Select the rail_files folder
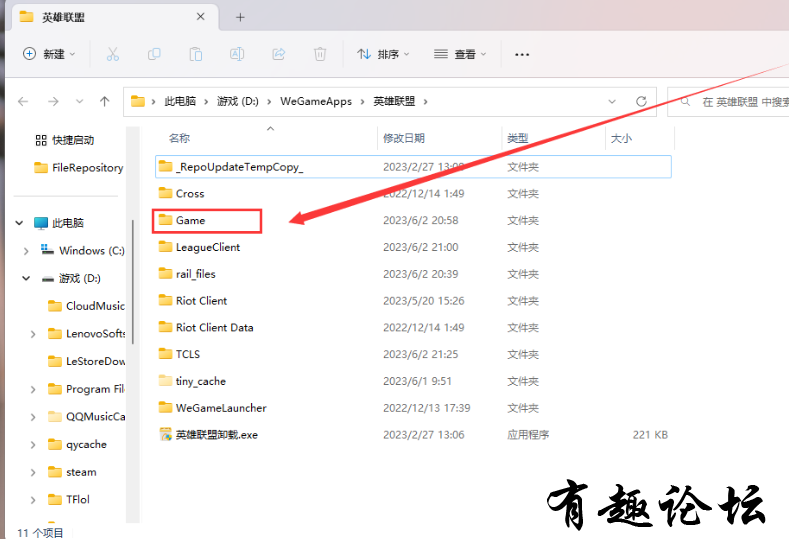Image resolution: width=789 pixels, height=539 pixels. (413, 274)
